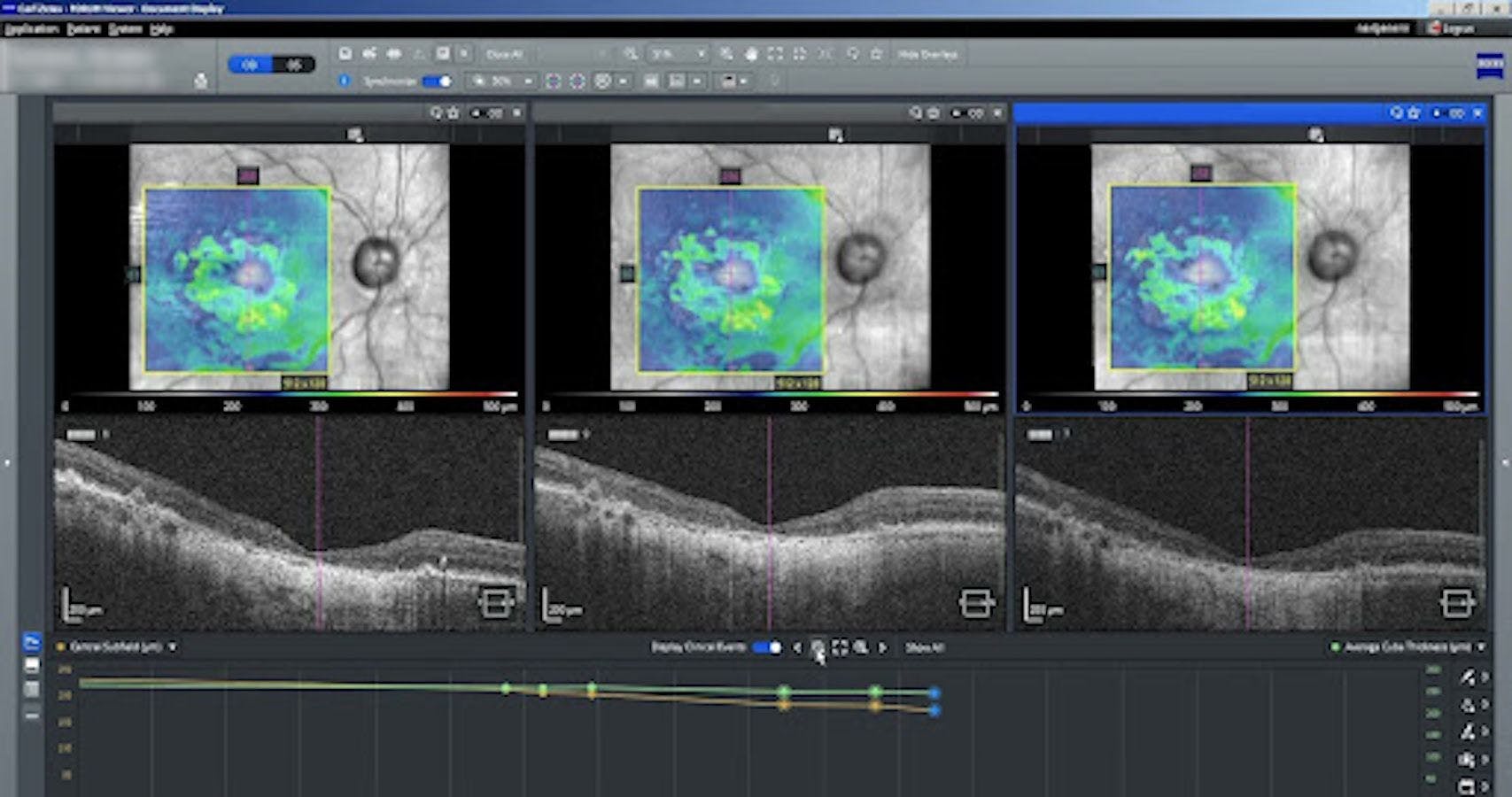Click the last blue data point on the green trend line
The height and width of the screenshot is (797, 1512).
point(934,693)
